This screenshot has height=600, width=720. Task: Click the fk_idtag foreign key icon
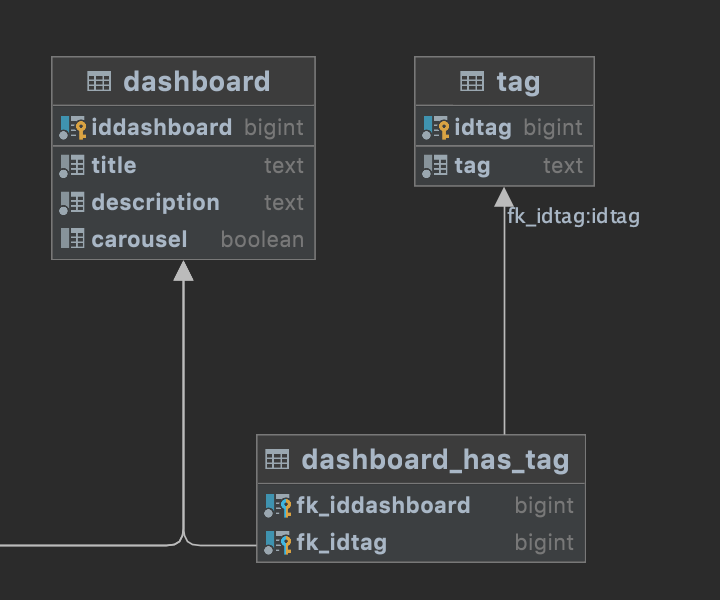(x=277, y=543)
